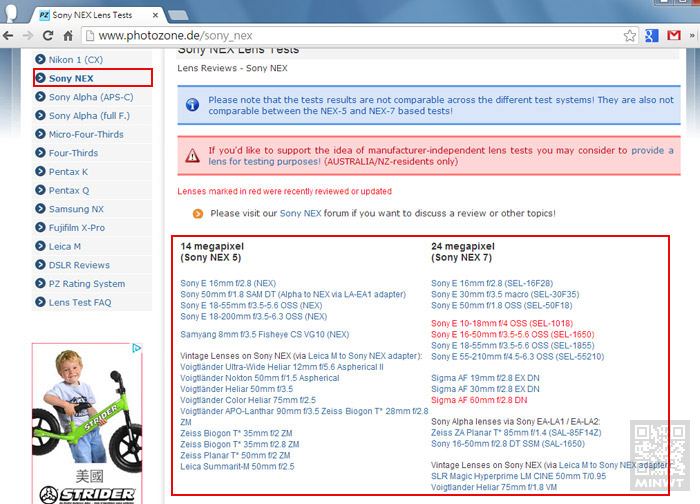Open the Sony Alpha (APS-C) menu item

[x=92, y=97]
